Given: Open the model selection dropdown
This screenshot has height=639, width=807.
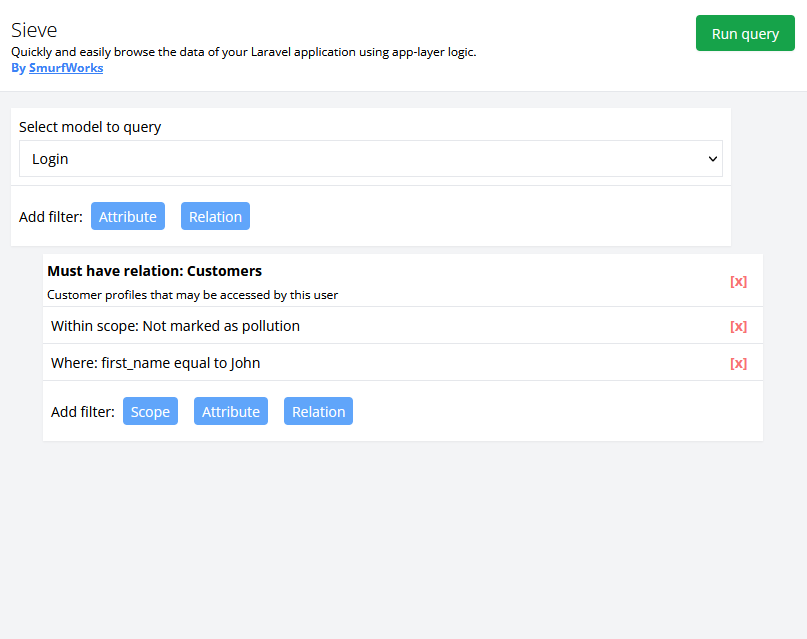Looking at the screenshot, I should click(x=370, y=158).
